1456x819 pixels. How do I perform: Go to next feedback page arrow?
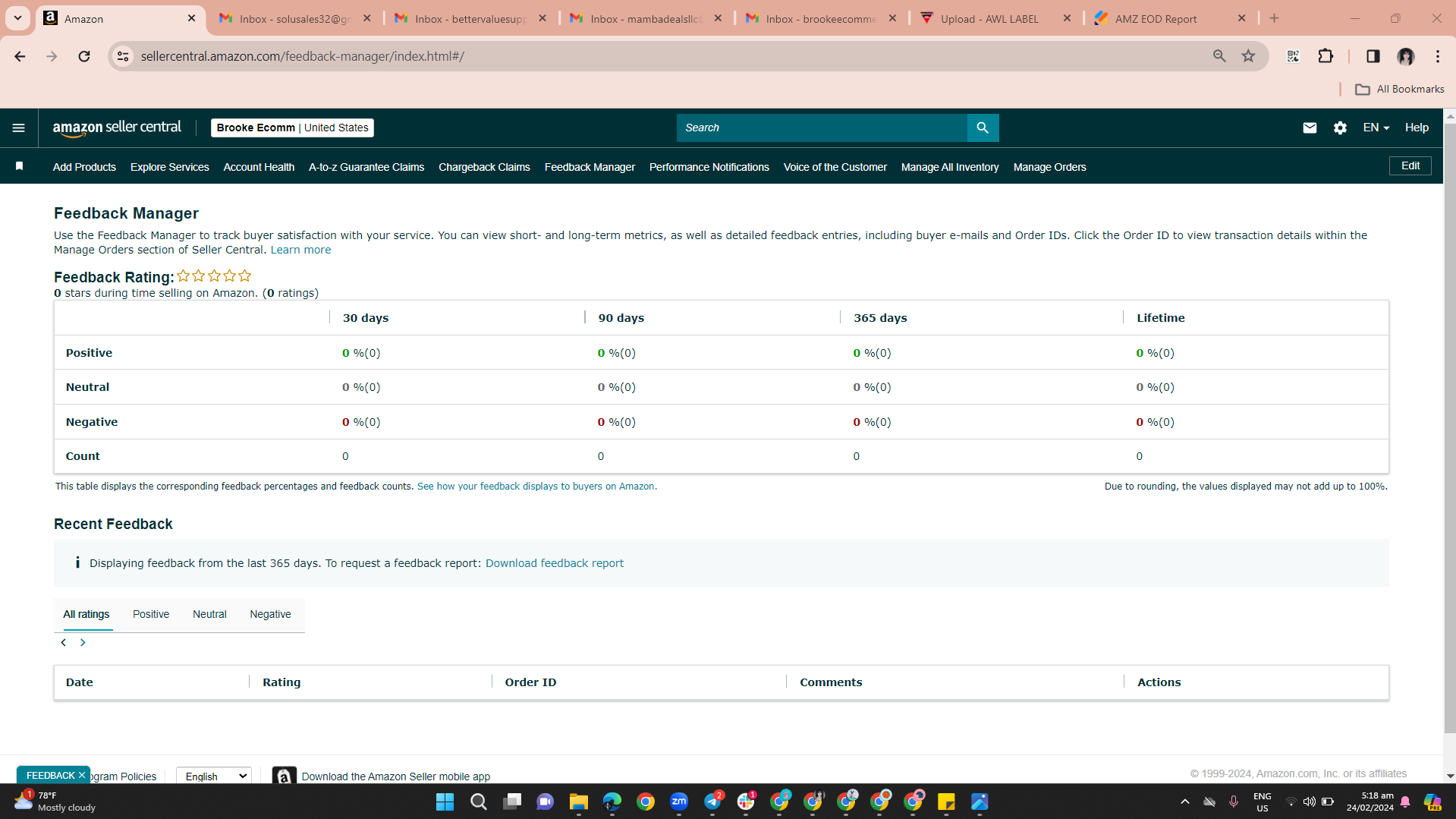point(83,643)
